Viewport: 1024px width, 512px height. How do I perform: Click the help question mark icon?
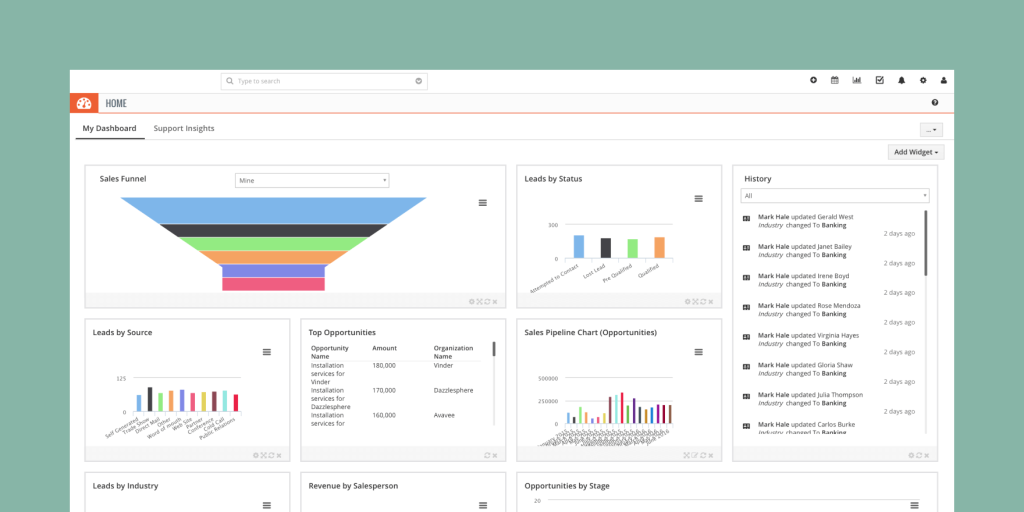[935, 103]
